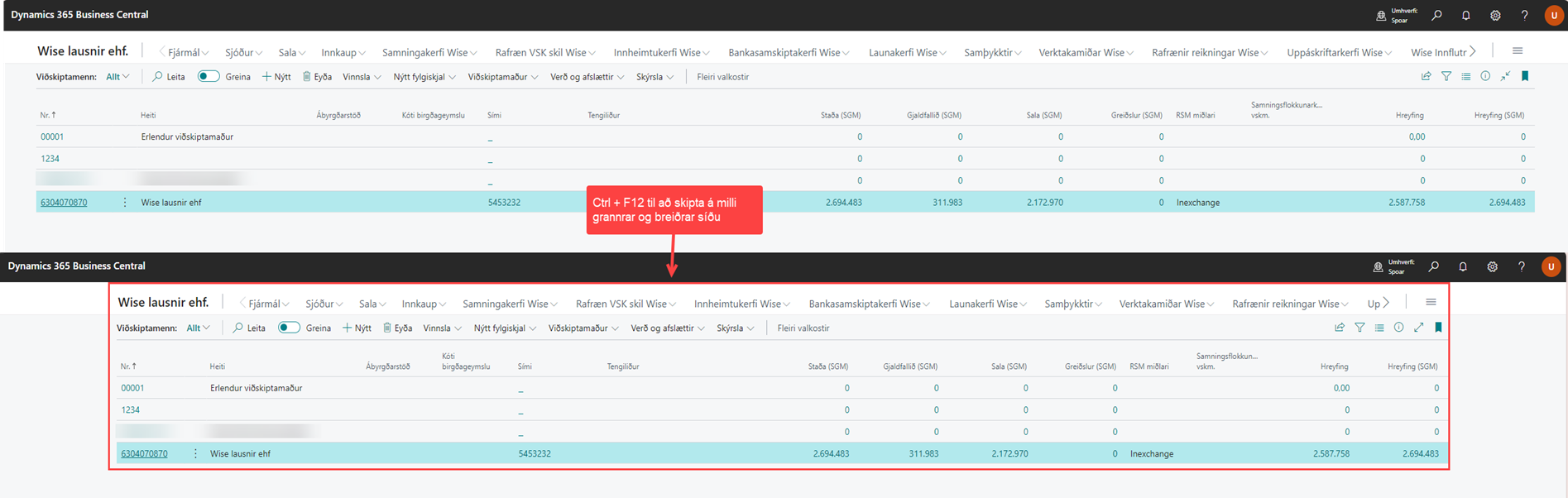Click the help question mark in upper header
The width and height of the screenshot is (1568, 498).
1524,15
